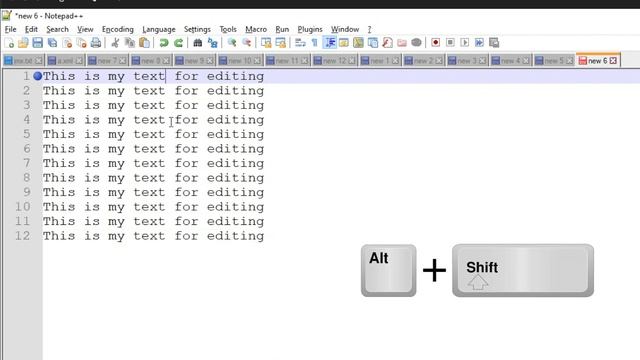Open the Settings menu

(x=197, y=29)
